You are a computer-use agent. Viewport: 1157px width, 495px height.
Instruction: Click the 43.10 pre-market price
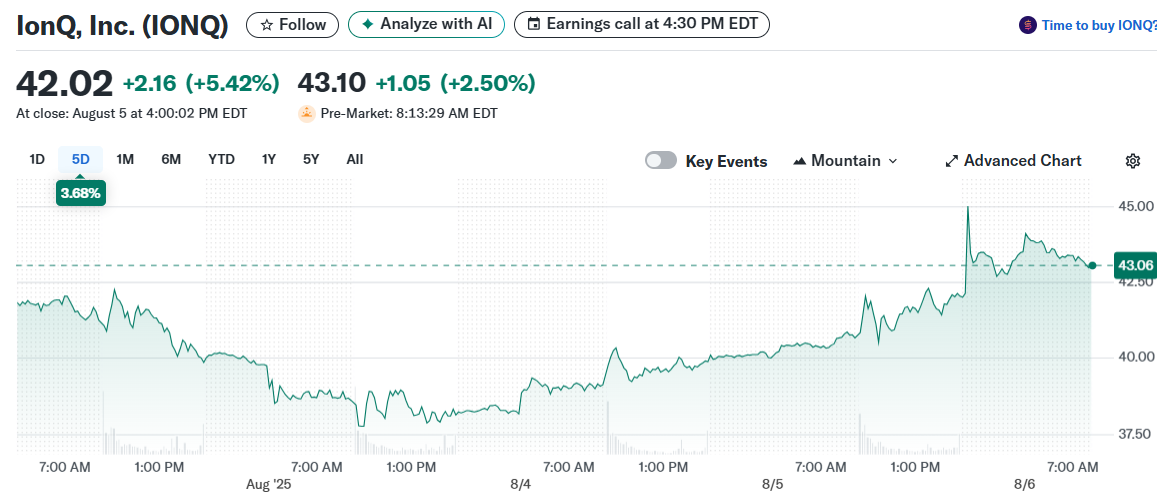[331, 83]
